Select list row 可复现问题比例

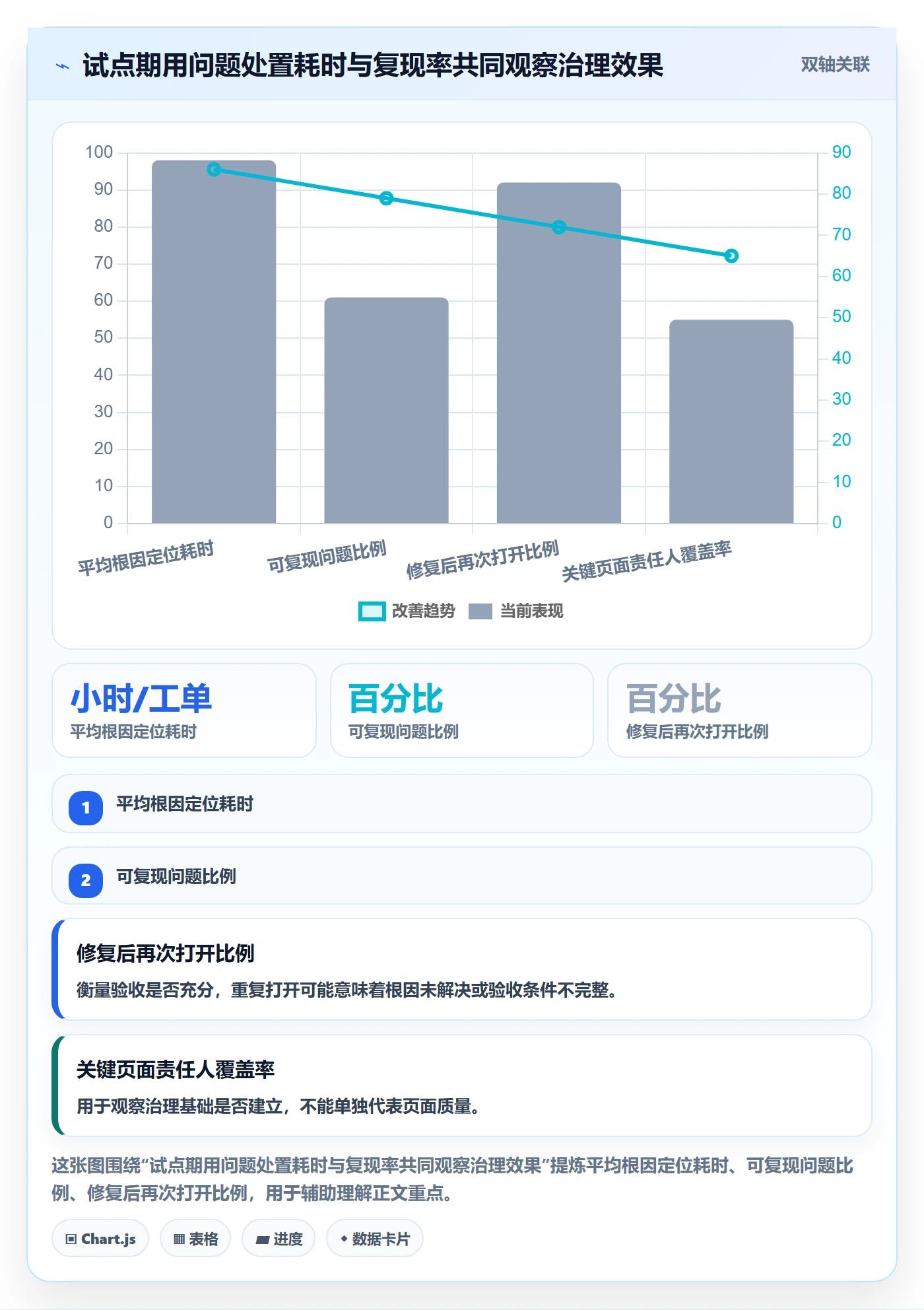pyautogui.click(x=462, y=876)
